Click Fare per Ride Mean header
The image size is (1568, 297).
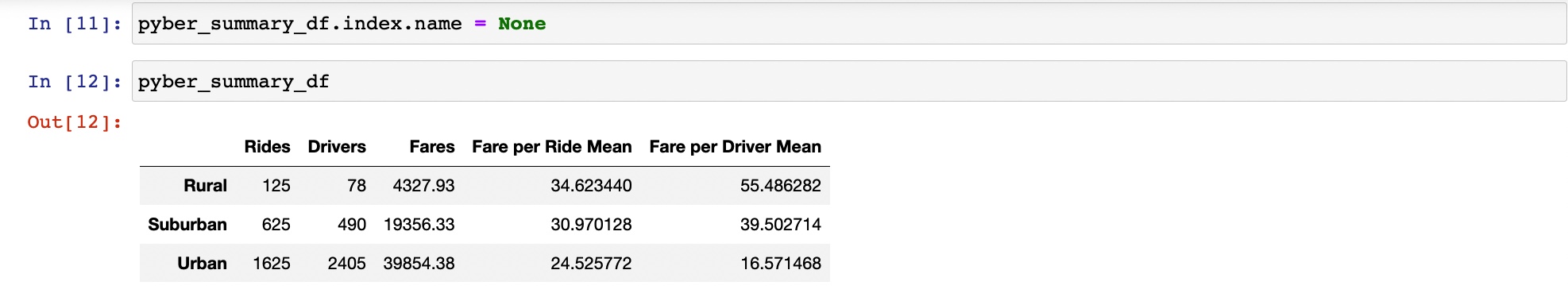tap(552, 147)
